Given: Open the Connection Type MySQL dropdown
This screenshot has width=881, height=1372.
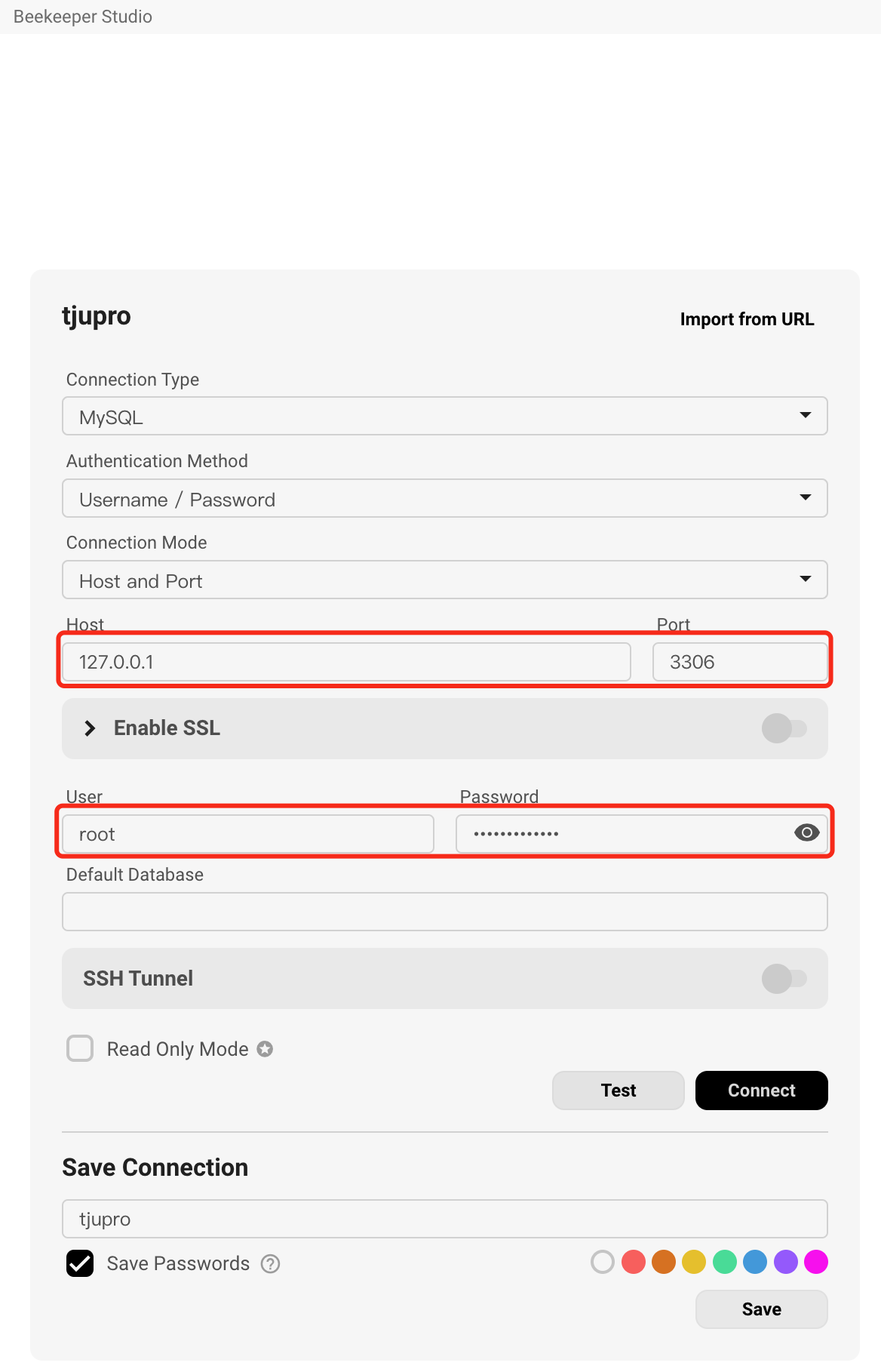Looking at the screenshot, I should pyautogui.click(x=445, y=416).
